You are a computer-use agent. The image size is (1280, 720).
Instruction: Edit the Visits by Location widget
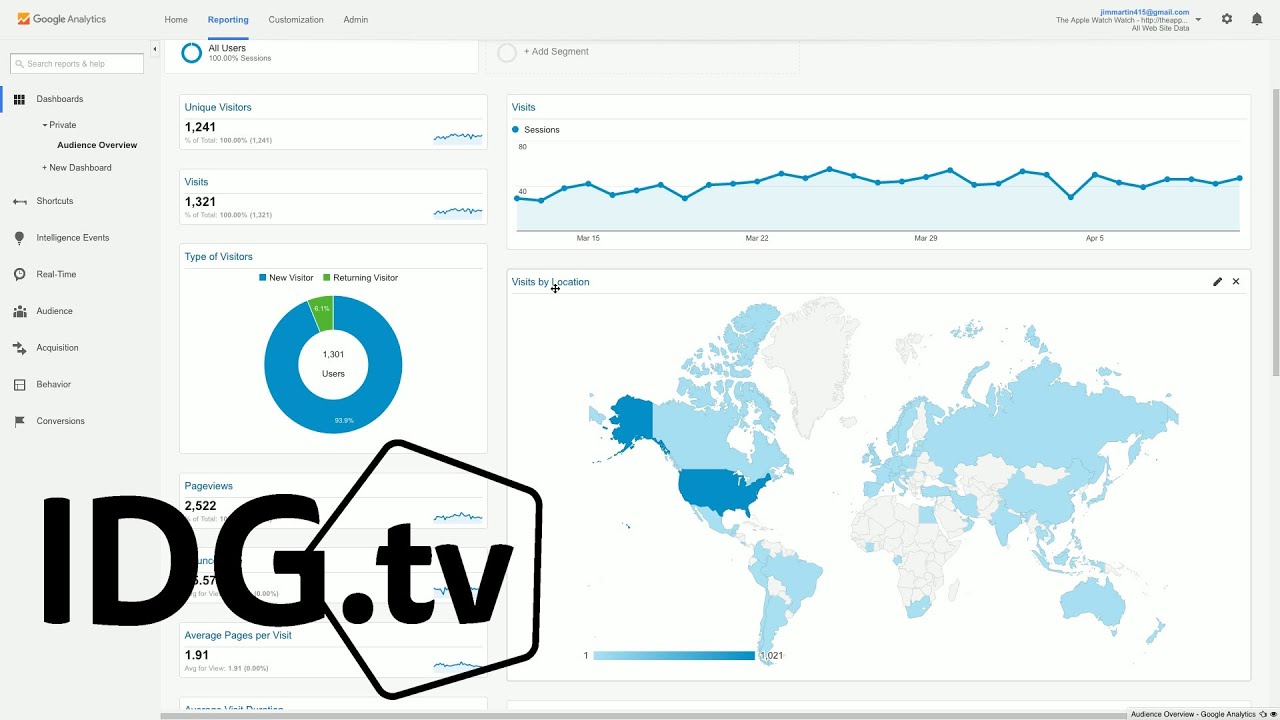(1217, 282)
